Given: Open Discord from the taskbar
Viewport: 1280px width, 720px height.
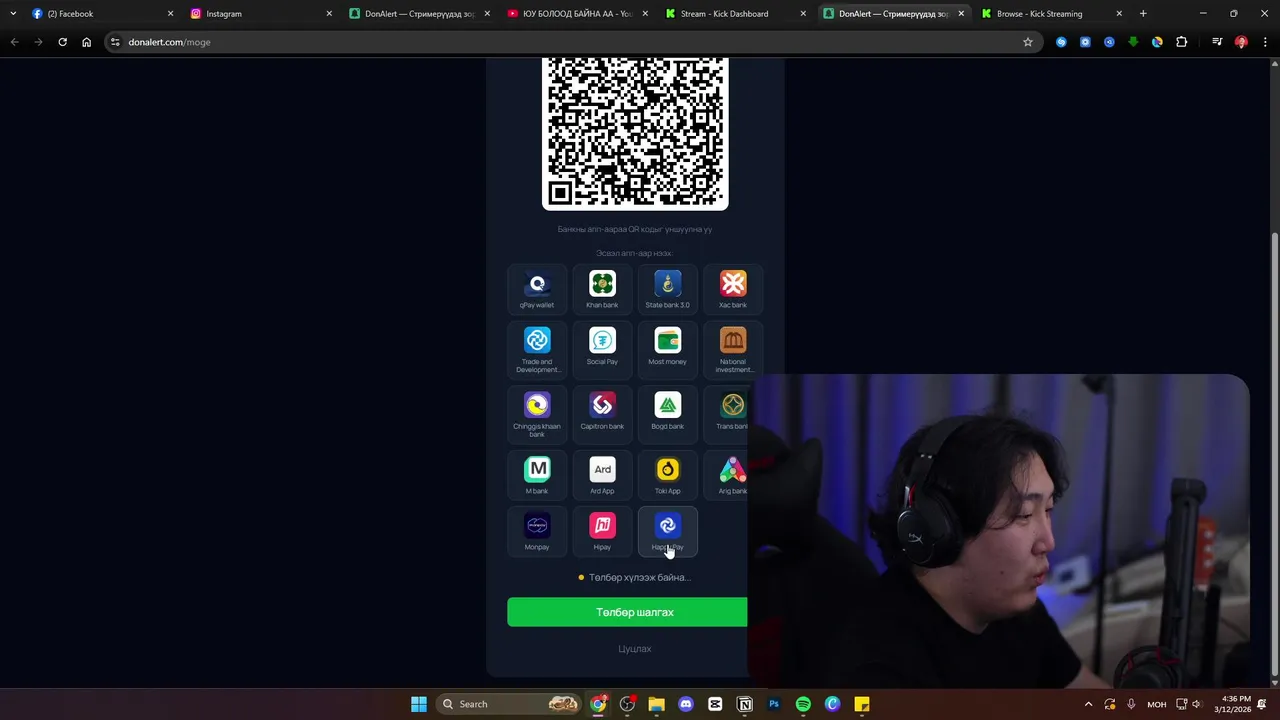Looking at the screenshot, I should pos(685,704).
